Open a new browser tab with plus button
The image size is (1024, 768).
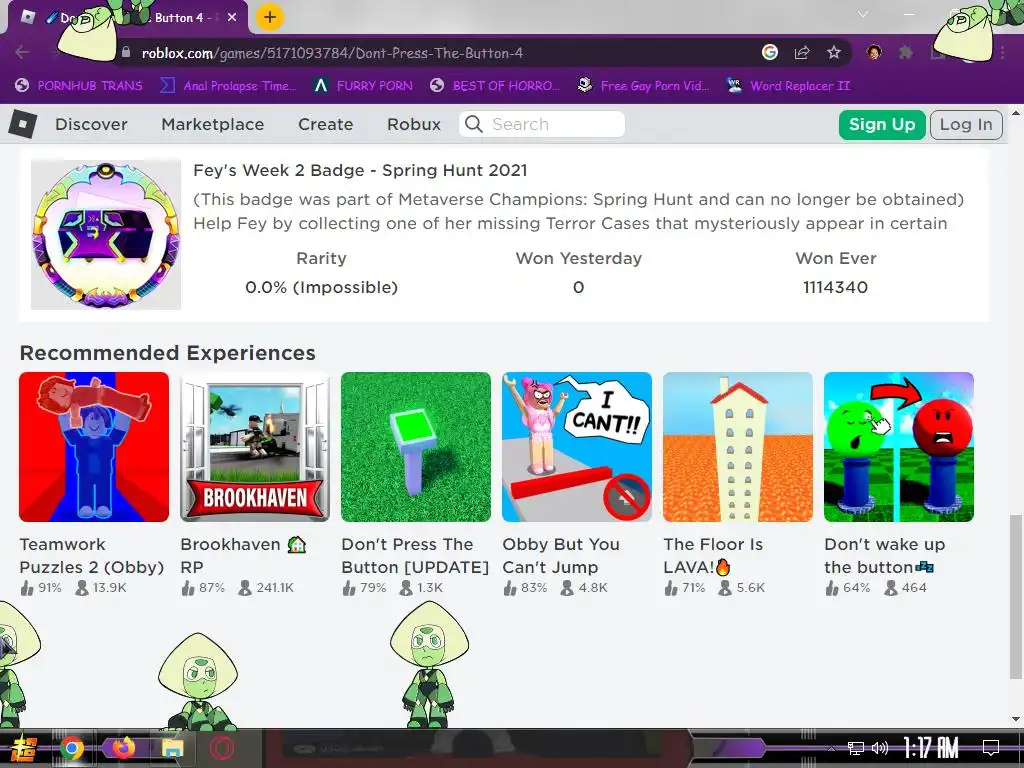pos(270,18)
